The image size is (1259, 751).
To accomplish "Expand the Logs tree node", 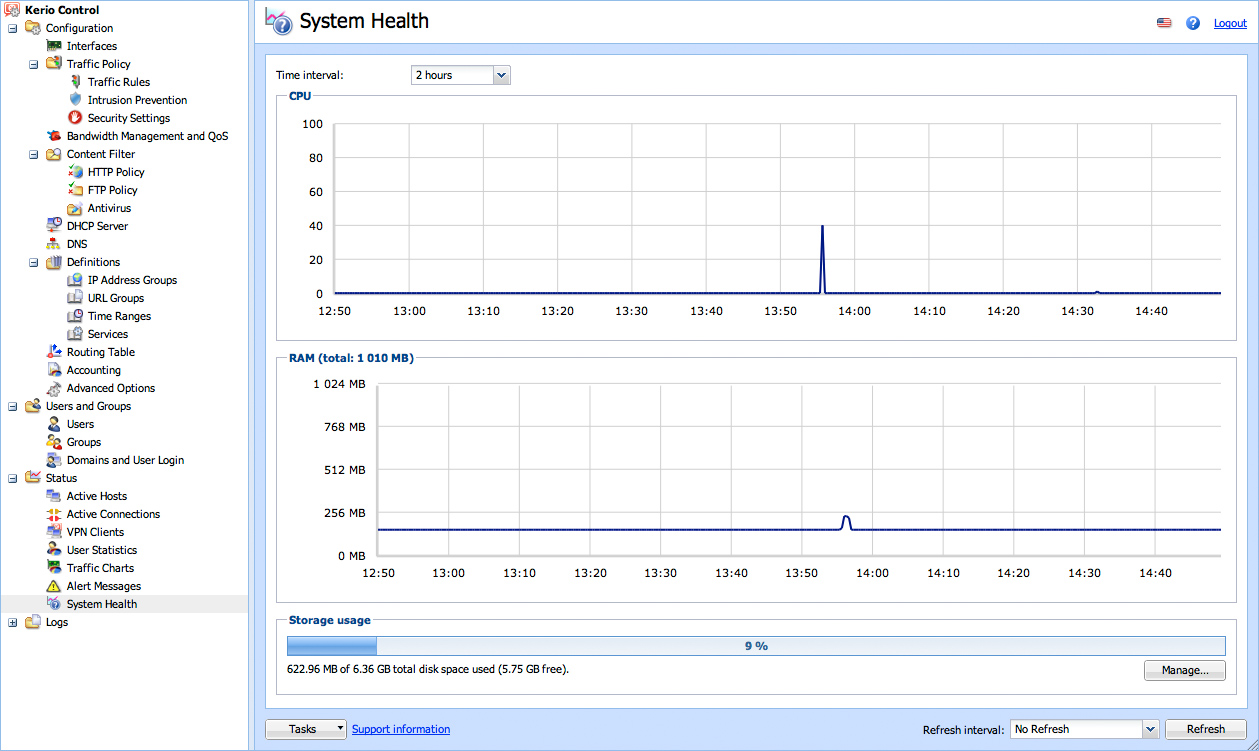I will pos(13,622).
